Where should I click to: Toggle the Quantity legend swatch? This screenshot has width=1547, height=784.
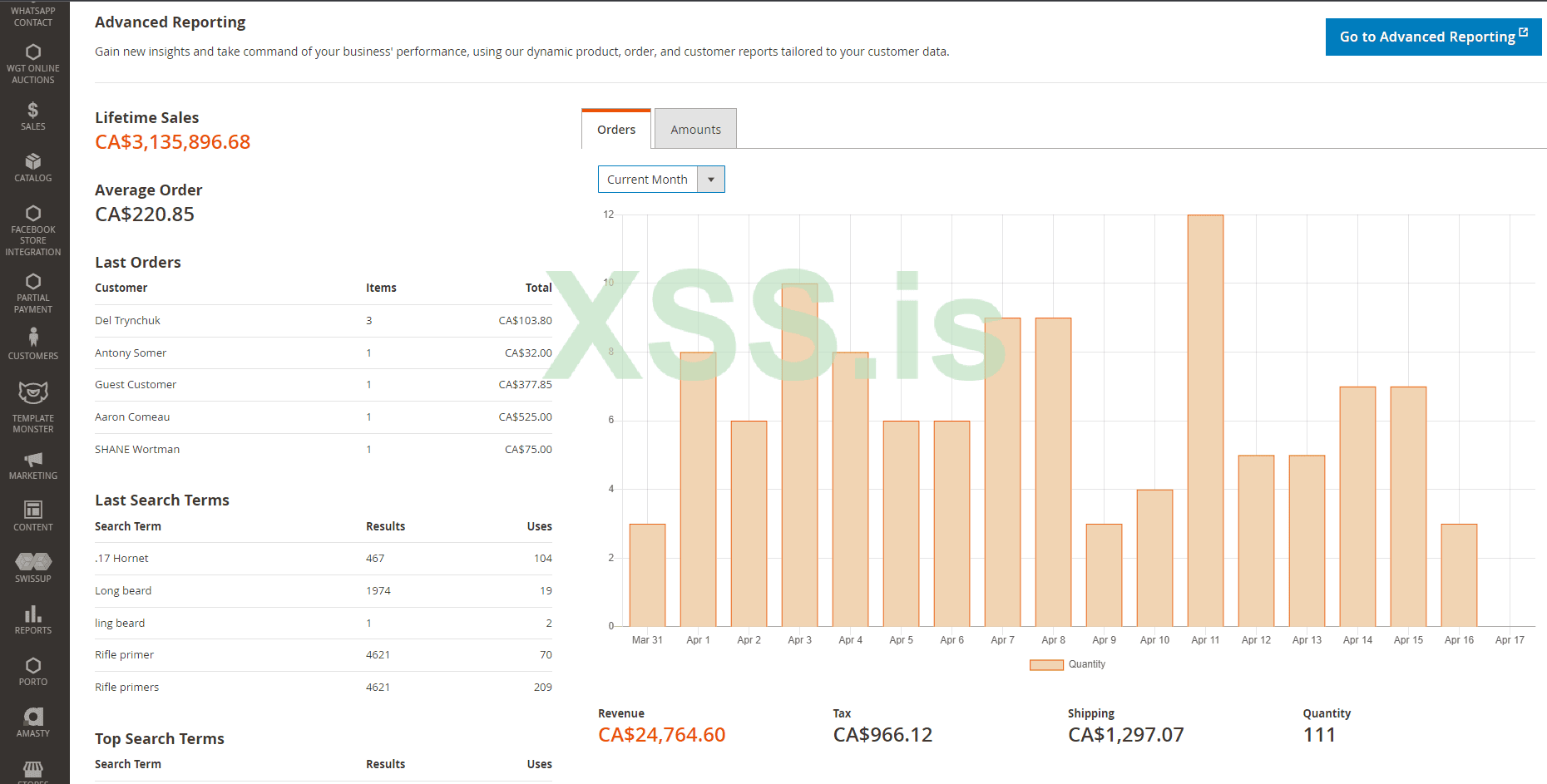tap(1046, 664)
